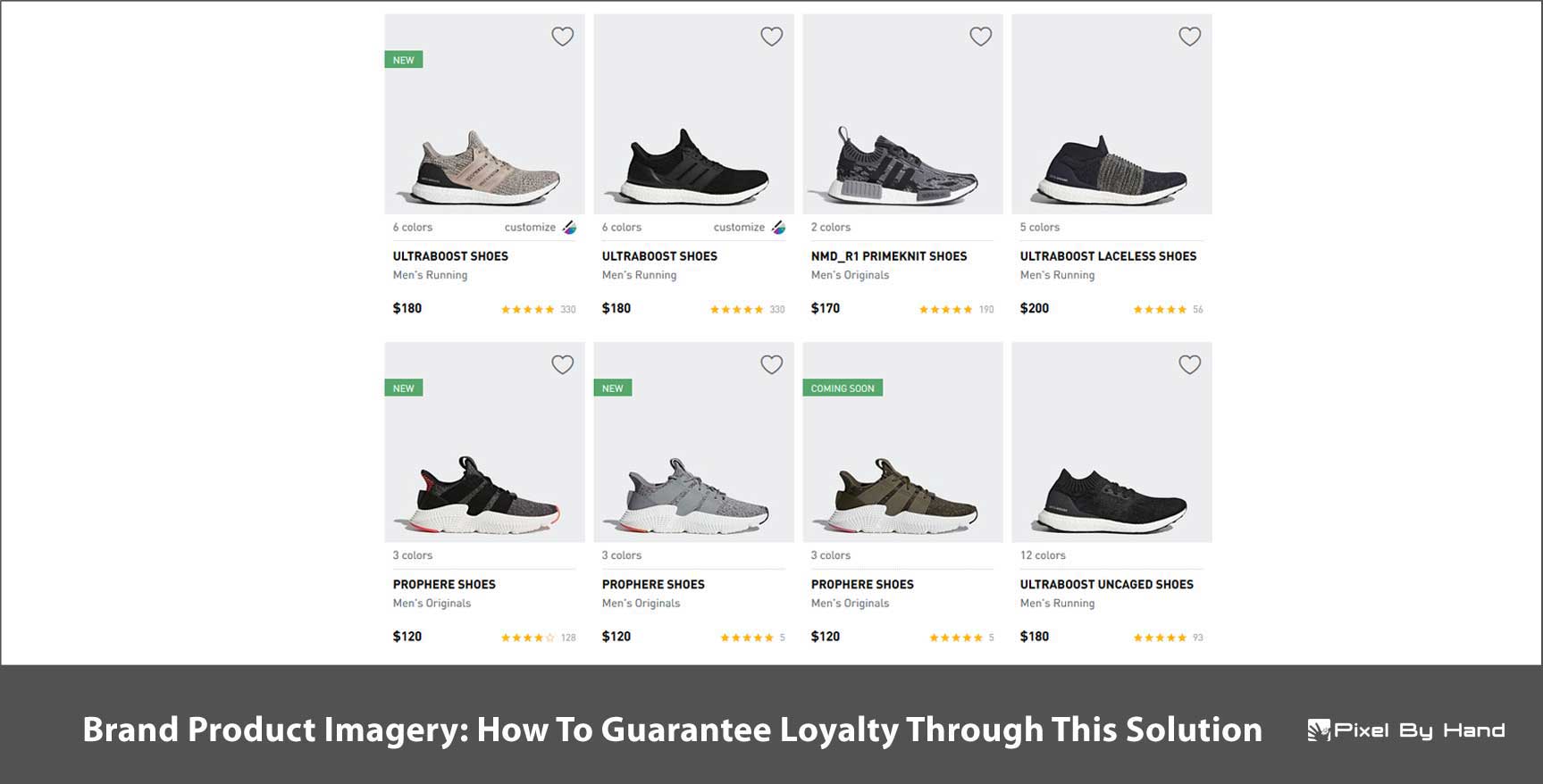
Task: Add Ultraboost Laceless Shoes to wishlist heart
Action: [1189, 37]
